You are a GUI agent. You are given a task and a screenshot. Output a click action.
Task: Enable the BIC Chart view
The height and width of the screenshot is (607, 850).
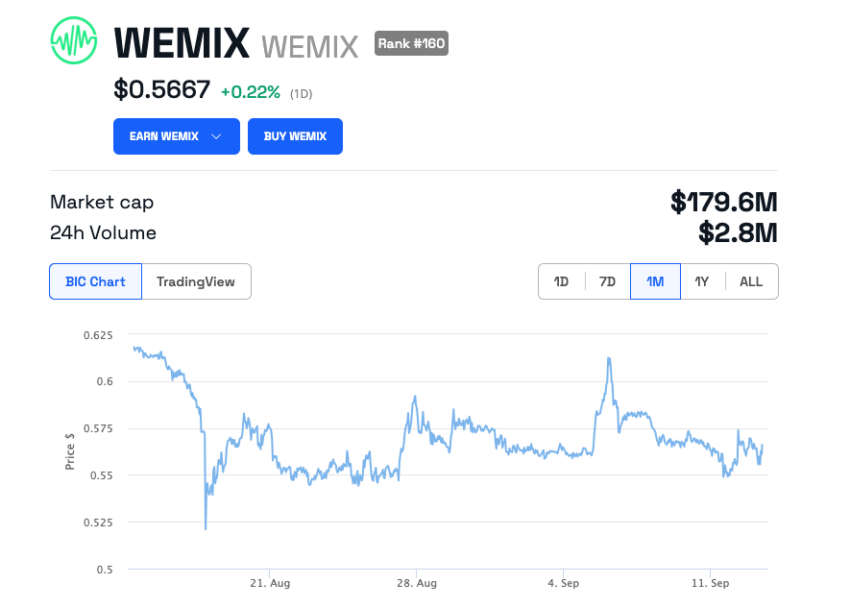click(x=95, y=281)
